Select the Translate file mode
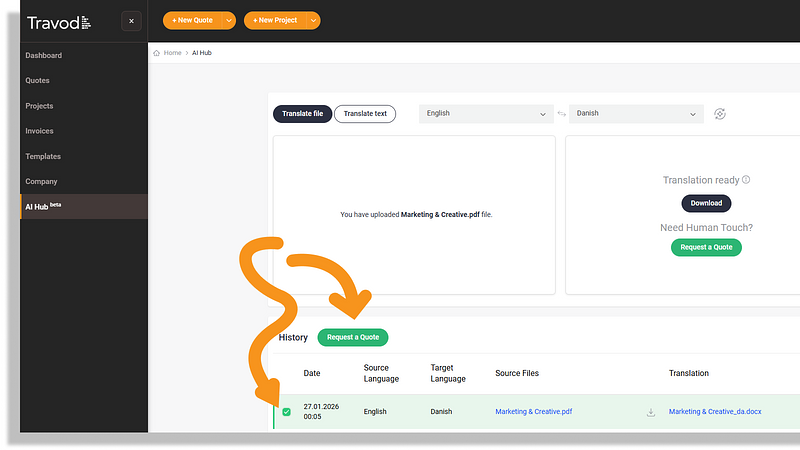The image size is (800, 450). (302, 114)
